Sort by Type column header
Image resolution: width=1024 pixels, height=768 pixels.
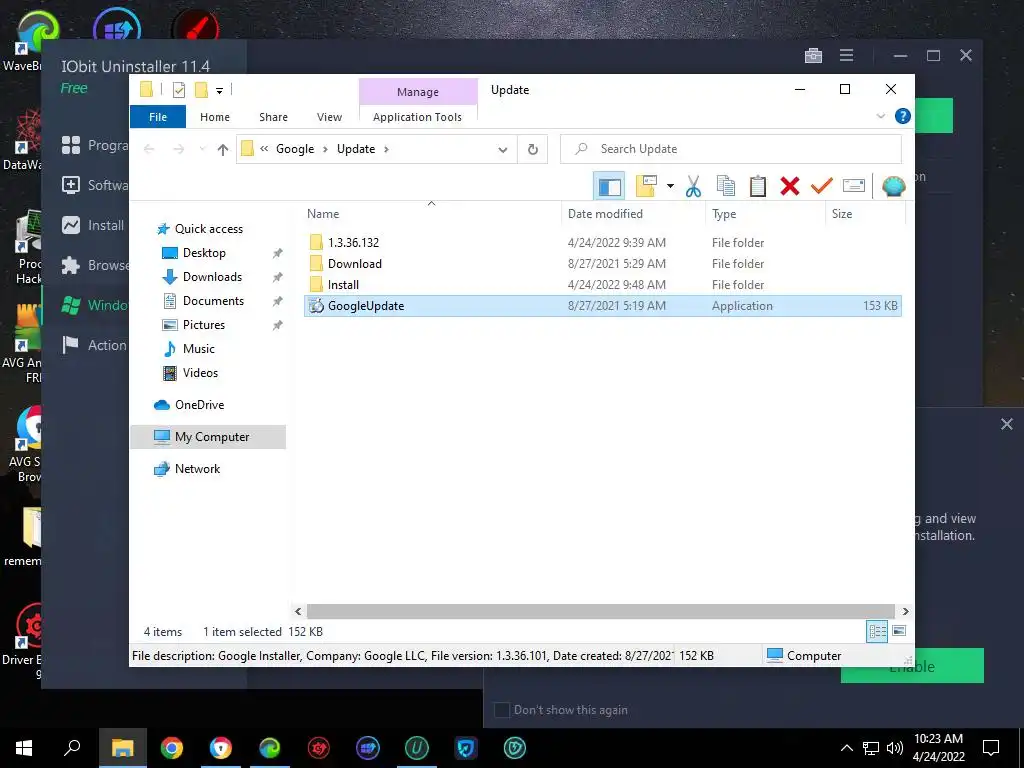765,214
